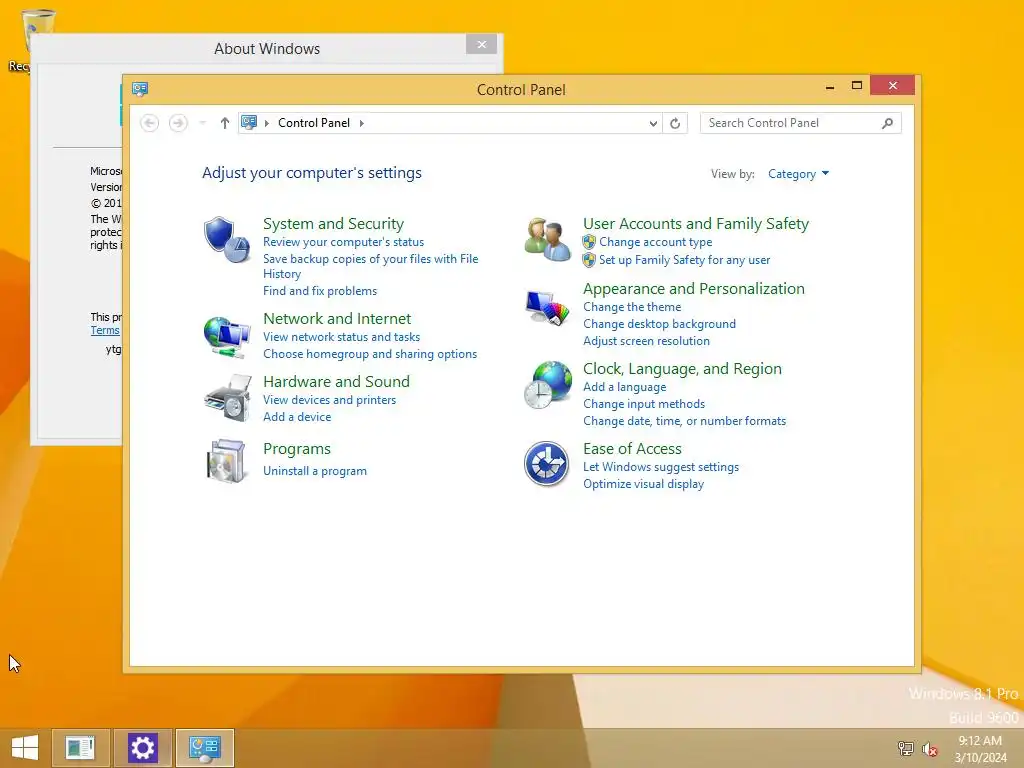Click Add a language link

[x=625, y=387]
